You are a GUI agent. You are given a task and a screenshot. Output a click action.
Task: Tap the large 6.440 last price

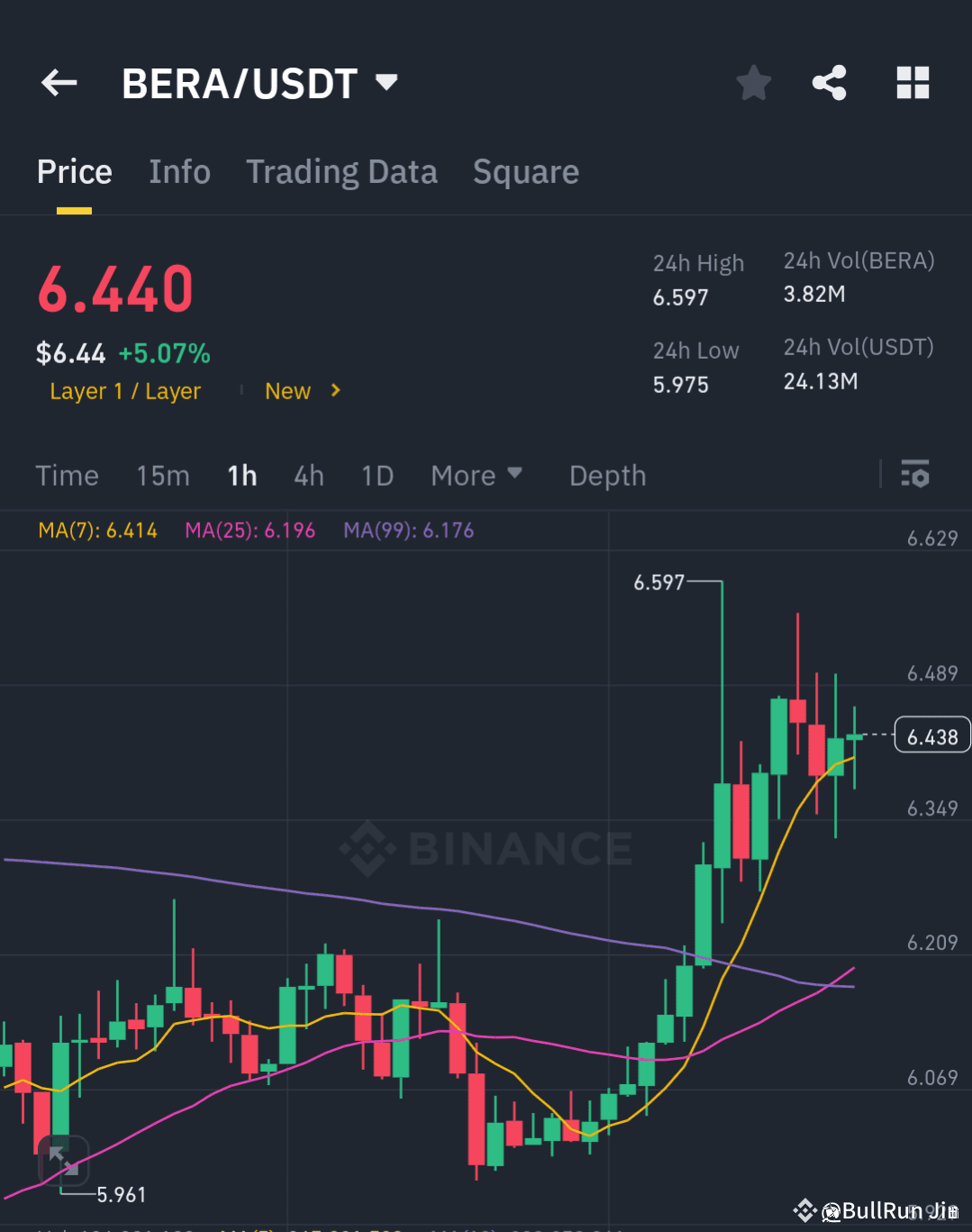(x=115, y=290)
